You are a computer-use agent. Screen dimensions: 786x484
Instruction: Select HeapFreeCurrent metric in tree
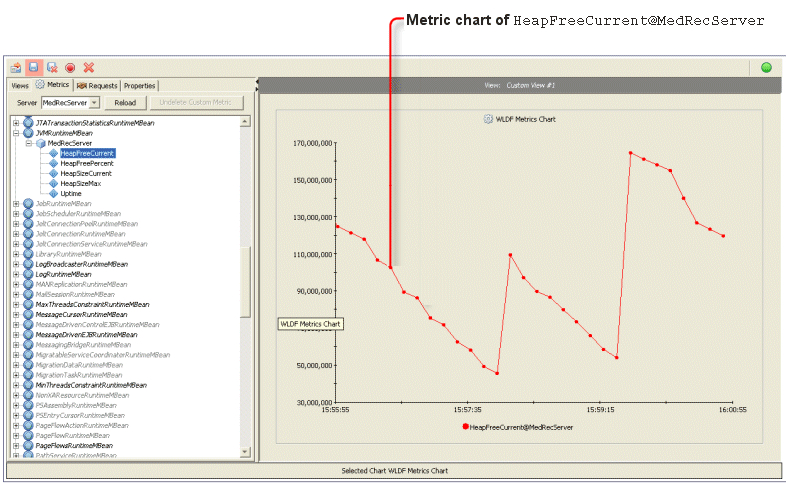pyautogui.click(x=87, y=153)
